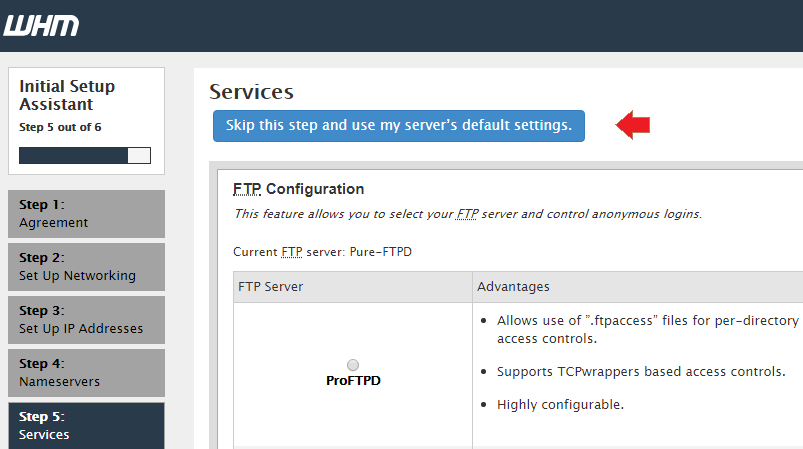Click the setup progress bar
The height and width of the screenshot is (449, 803).
(85, 155)
